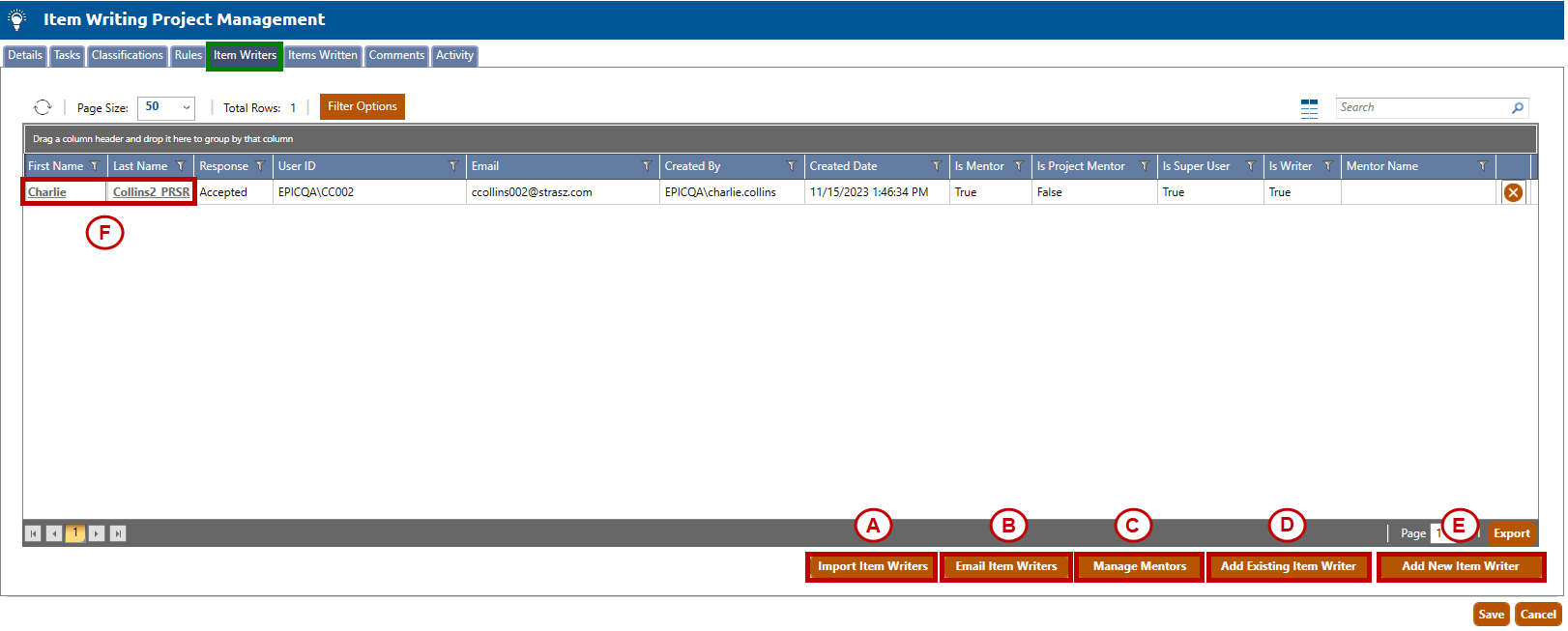Open Charlie first name link
The width and height of the screenshot is (1568, 631).
coord(47,192)
